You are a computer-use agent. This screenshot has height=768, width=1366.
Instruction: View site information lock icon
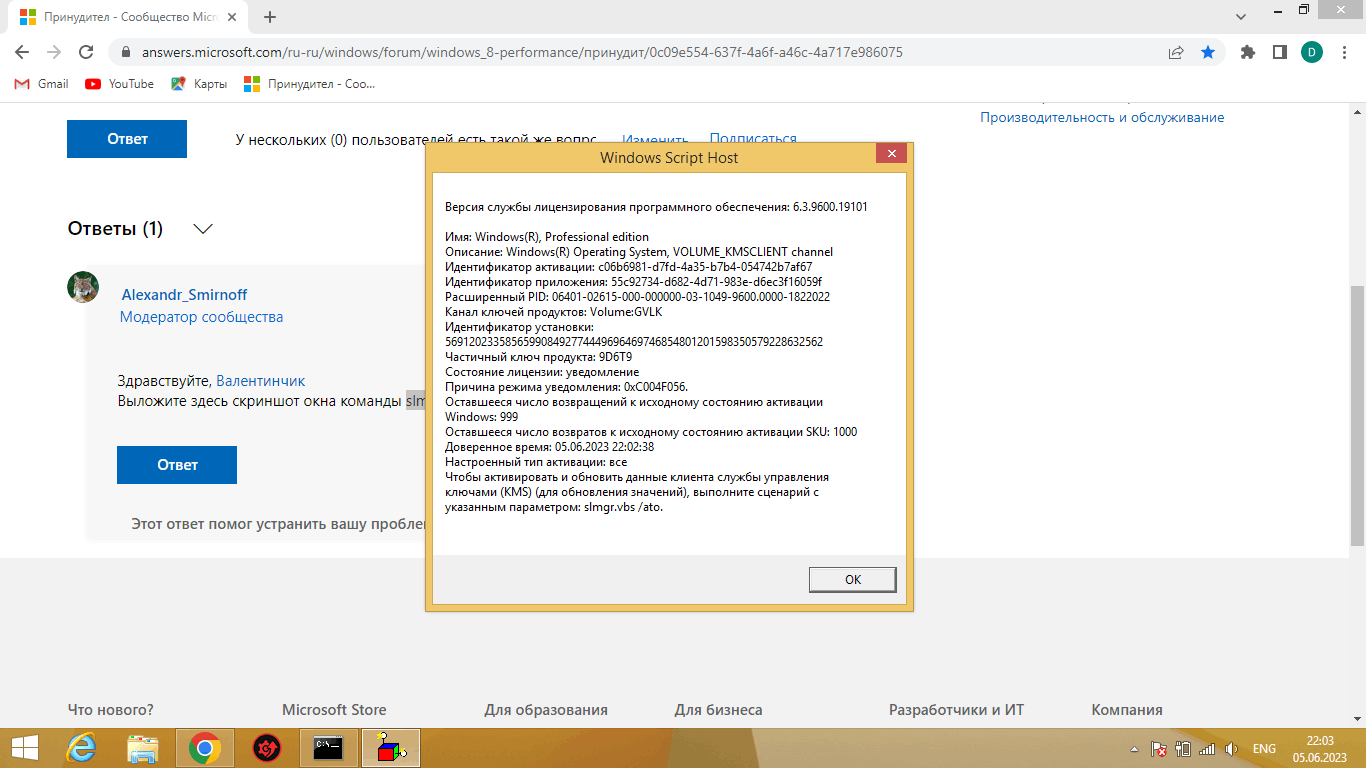click(126, 52)
